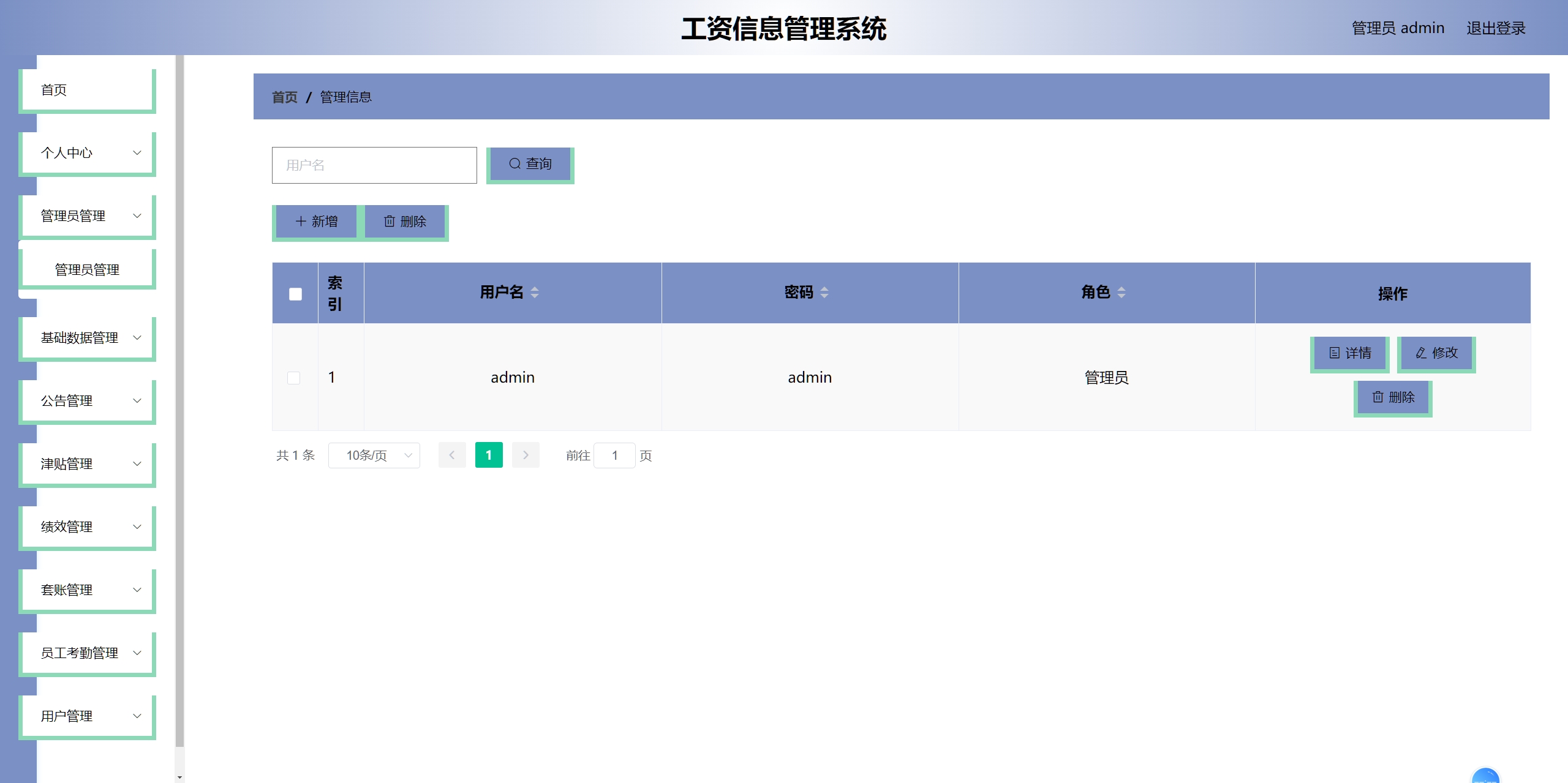Open 详情 details for the admin row
The width and height of the screenshot is (1568, 783).
click(1350, 354)
